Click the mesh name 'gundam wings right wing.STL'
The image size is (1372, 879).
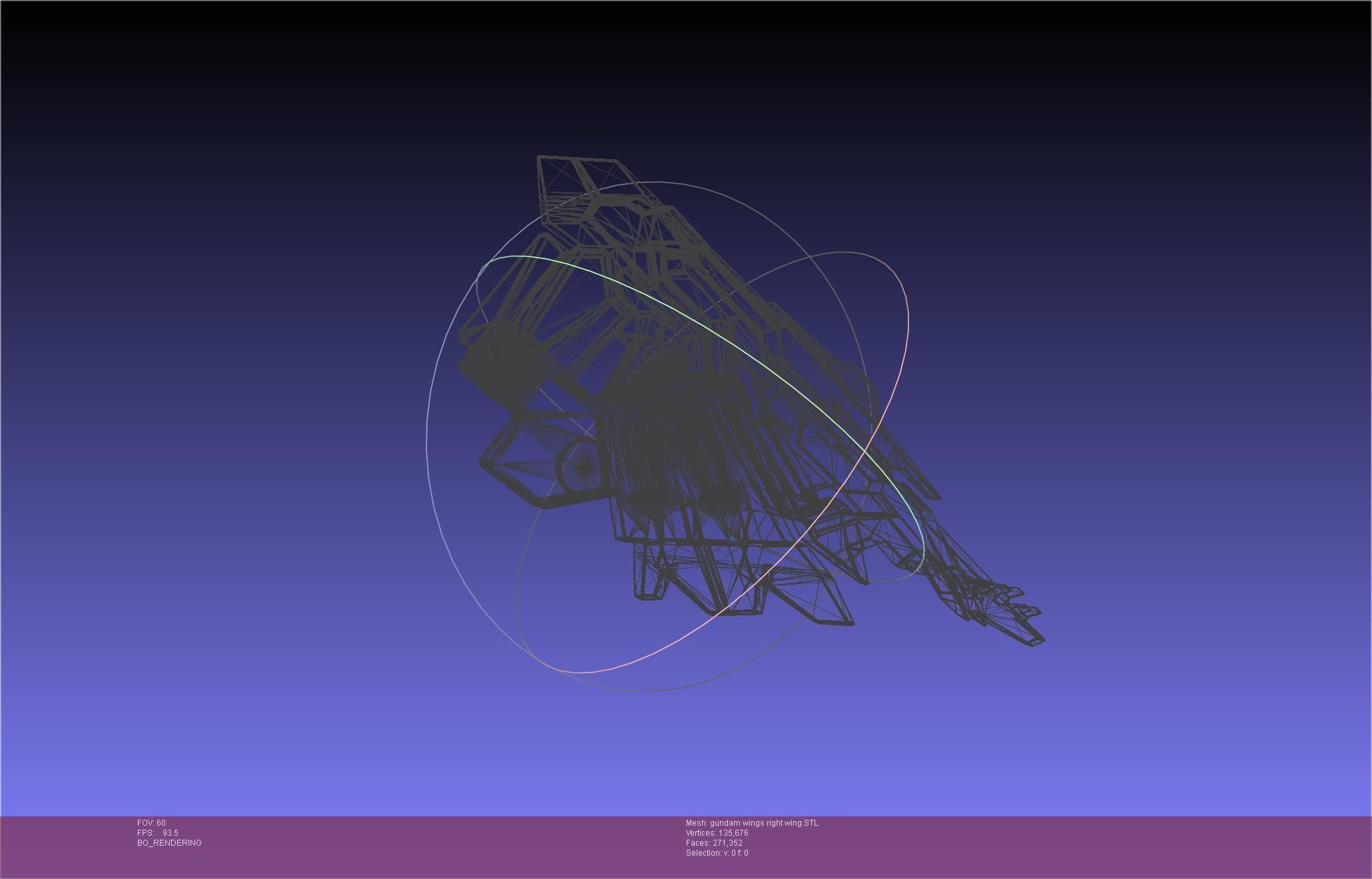point(764,823)
